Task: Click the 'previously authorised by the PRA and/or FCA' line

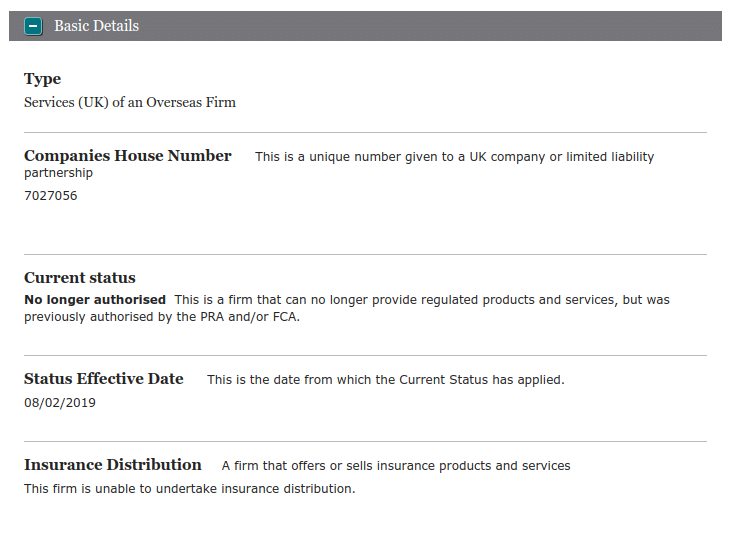Action: pos(162,317)
